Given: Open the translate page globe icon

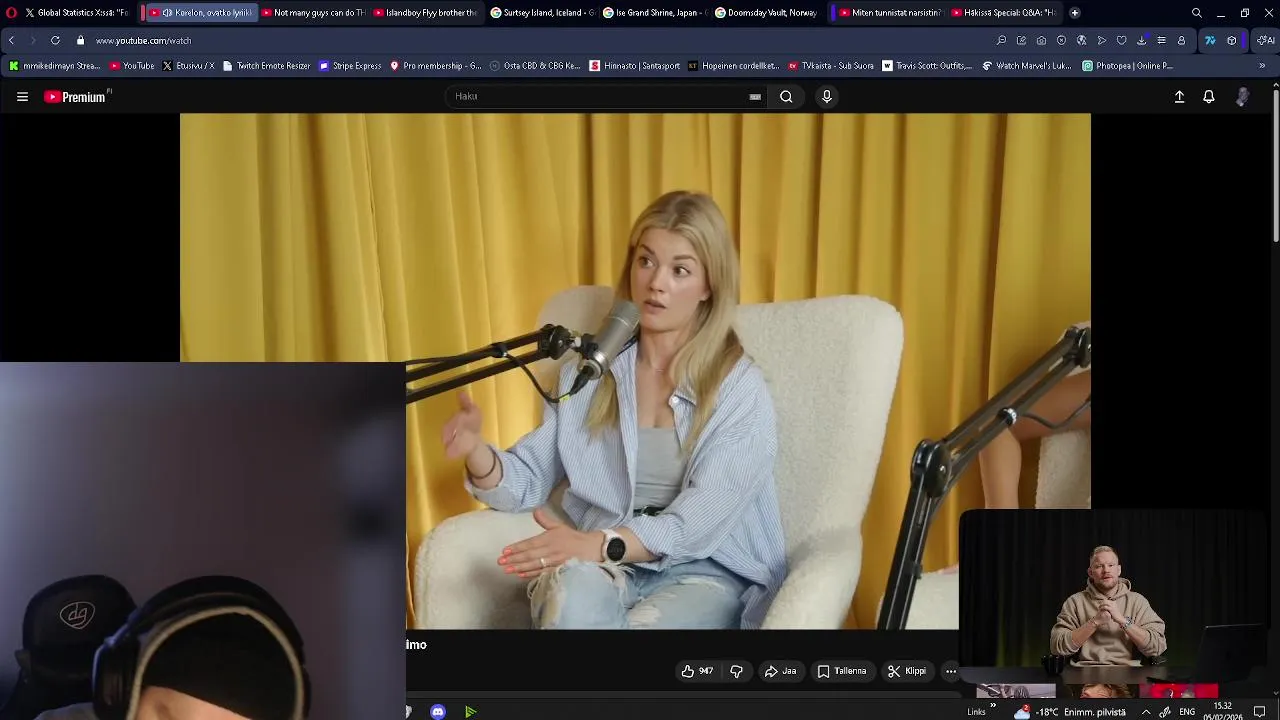Looking at the screenshot, I should (1081, 41).
